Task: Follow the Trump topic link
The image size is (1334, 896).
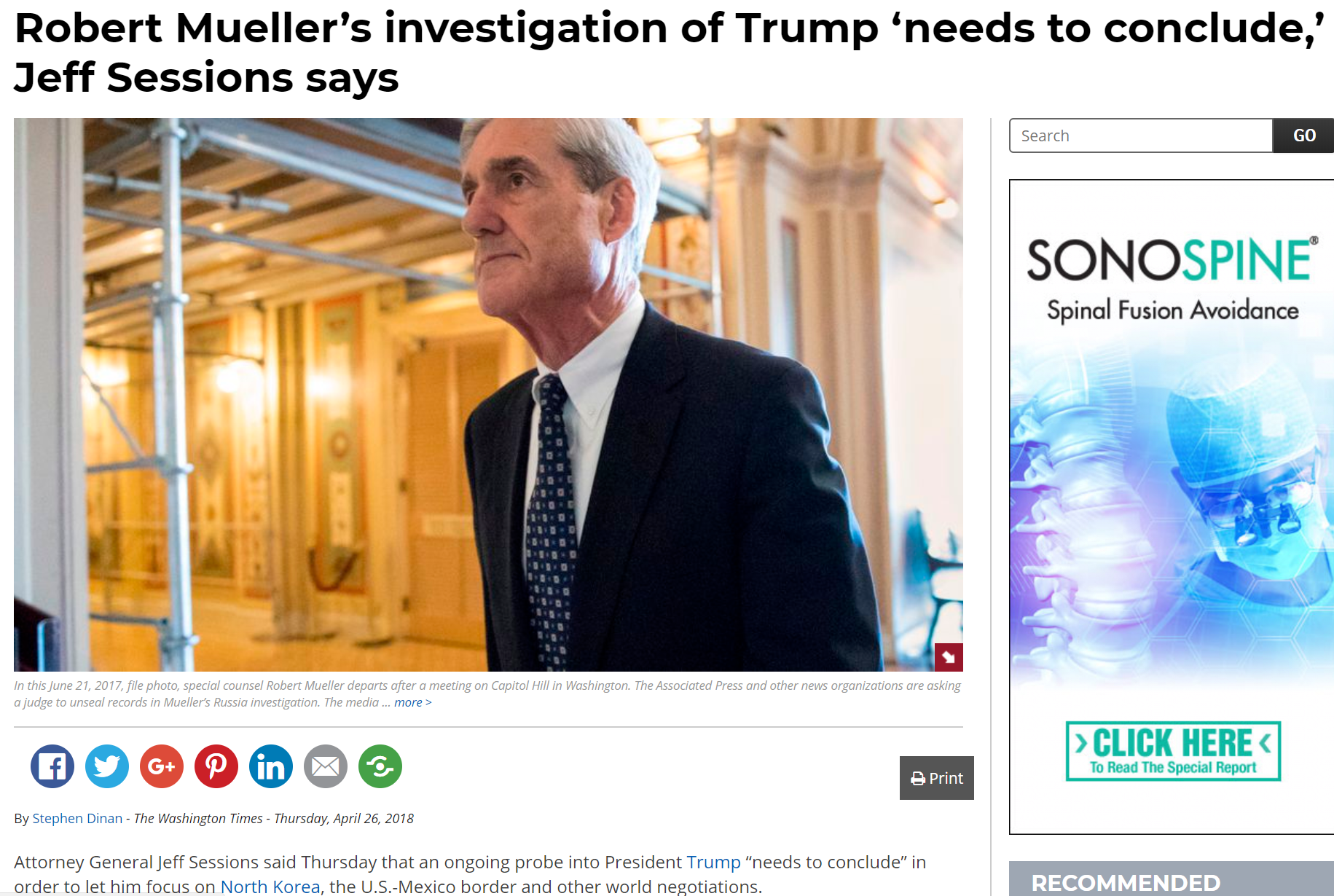Action: 713,862
